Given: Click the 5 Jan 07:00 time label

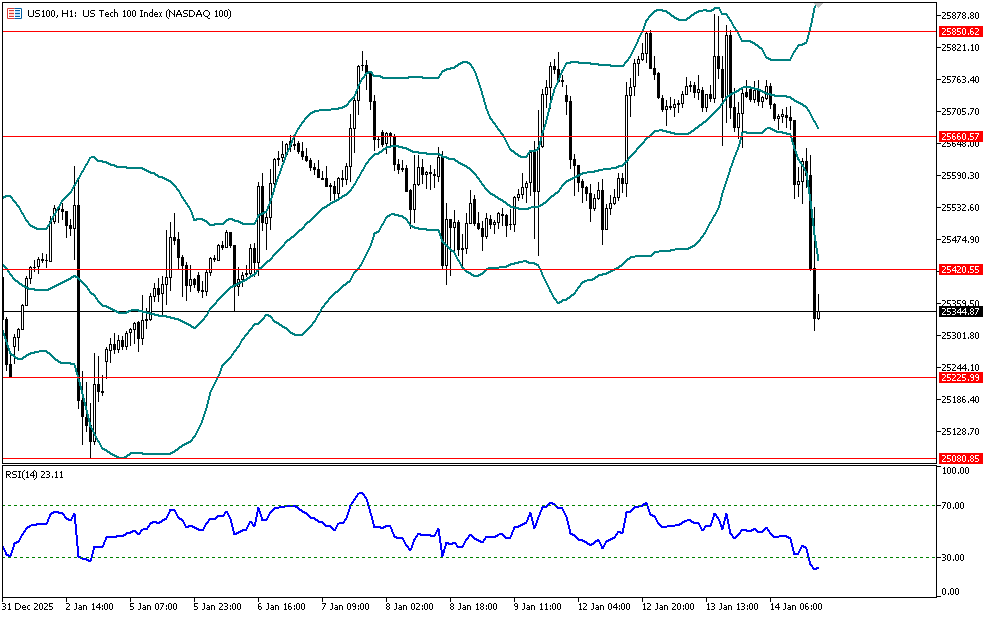Looking at the screenshot, I should pos(155,607).
